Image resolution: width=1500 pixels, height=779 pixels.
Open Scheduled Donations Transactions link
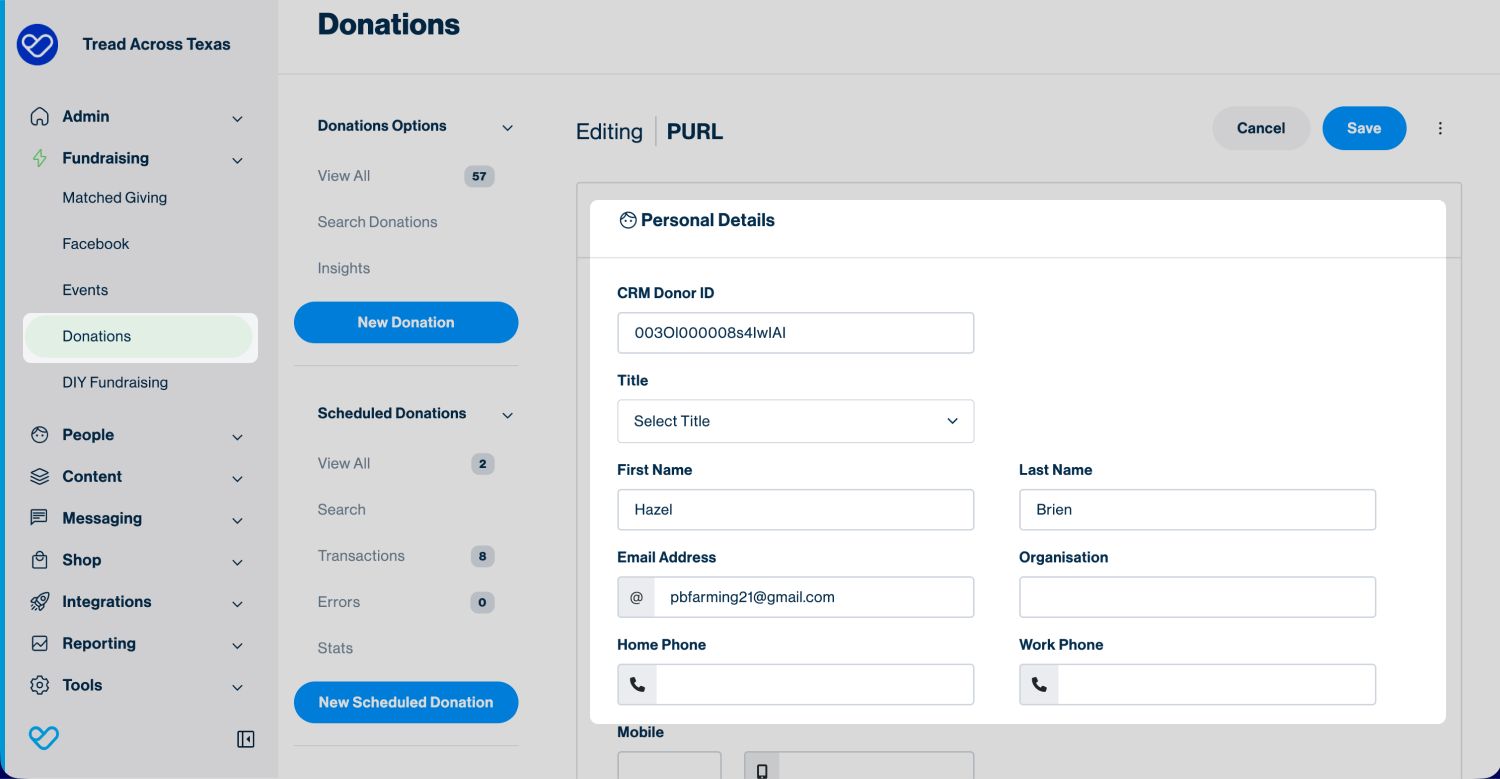coord(361,556)
